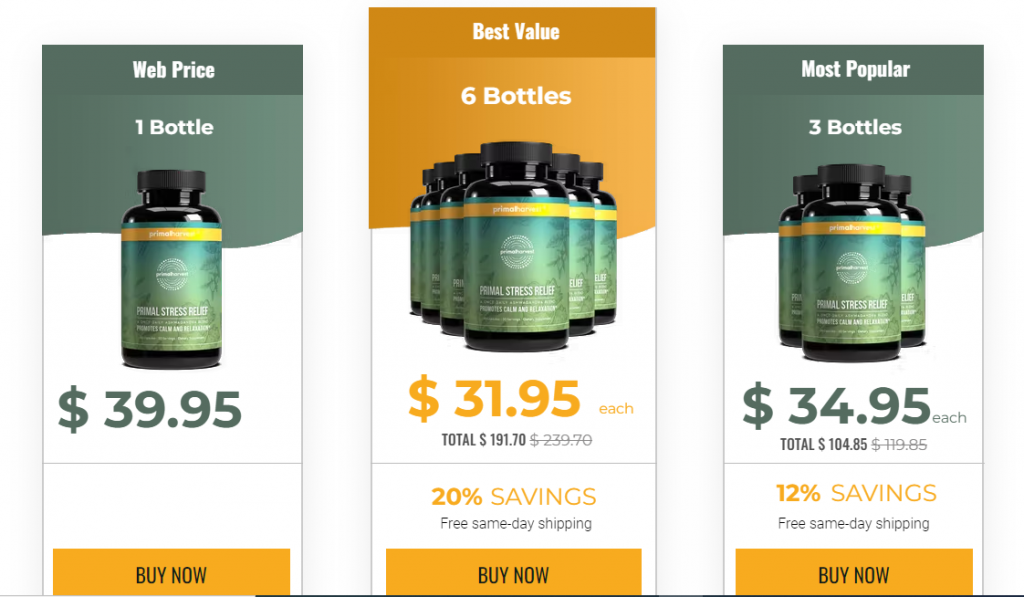
Task: Click Free same-day shipping under 20% savings
Action: 516,523
